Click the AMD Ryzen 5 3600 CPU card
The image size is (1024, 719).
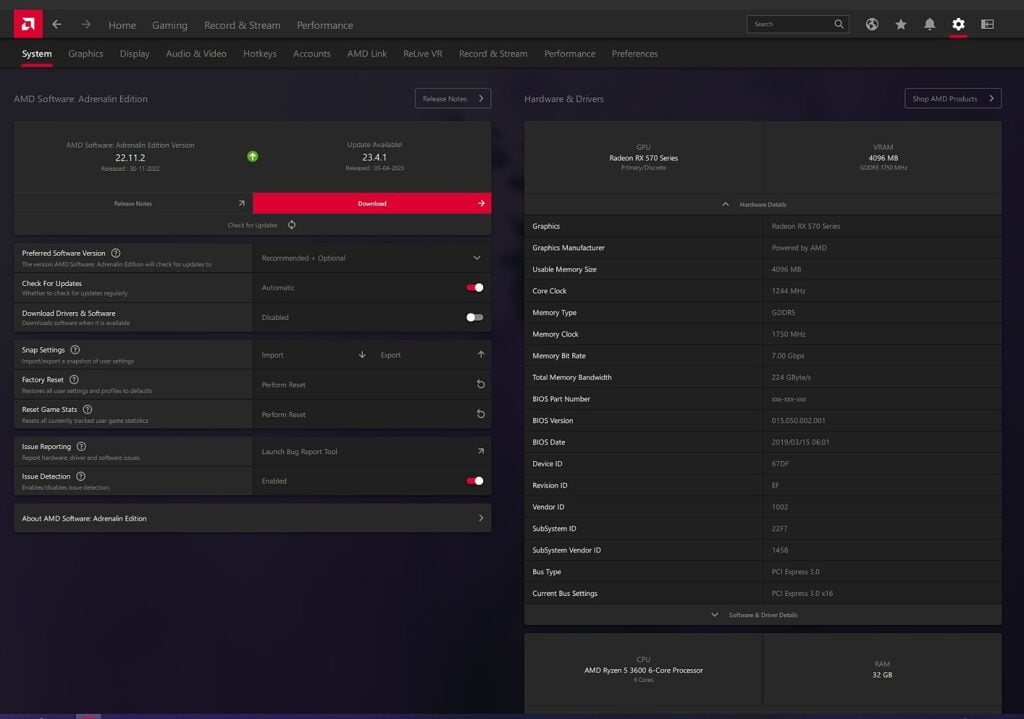(643, 670)
